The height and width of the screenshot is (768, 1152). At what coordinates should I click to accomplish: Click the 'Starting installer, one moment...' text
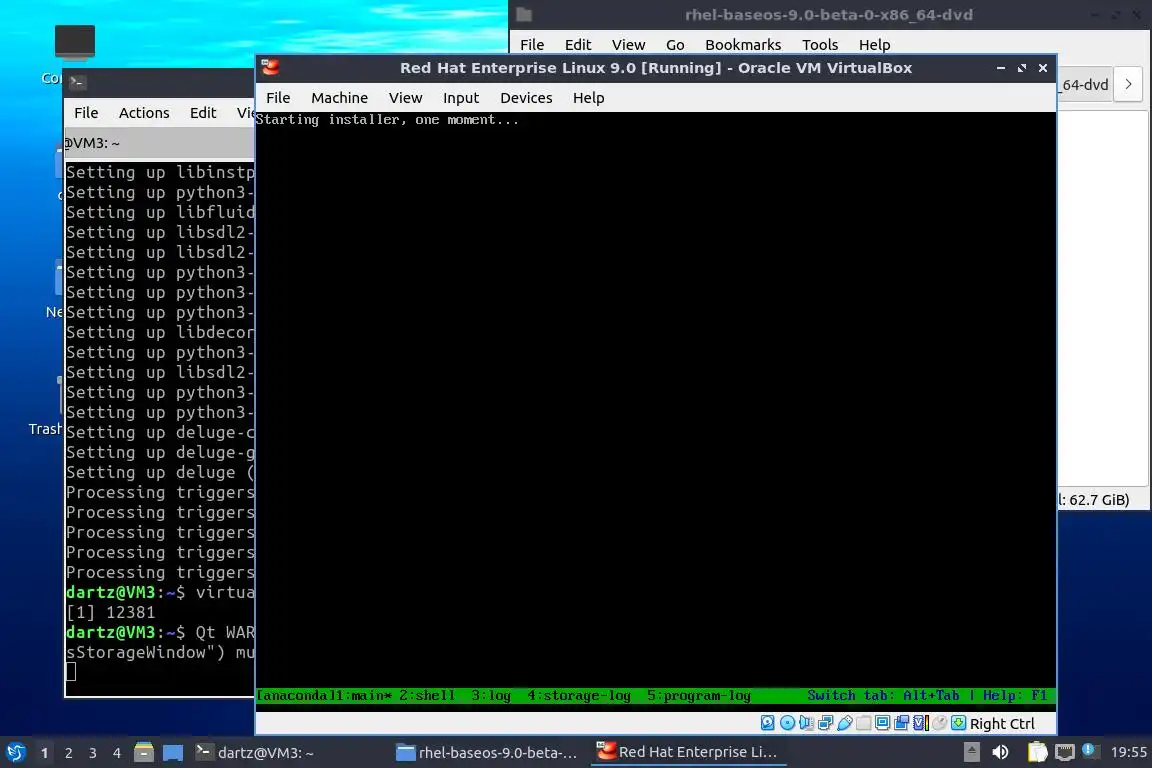tap(387, 120)
